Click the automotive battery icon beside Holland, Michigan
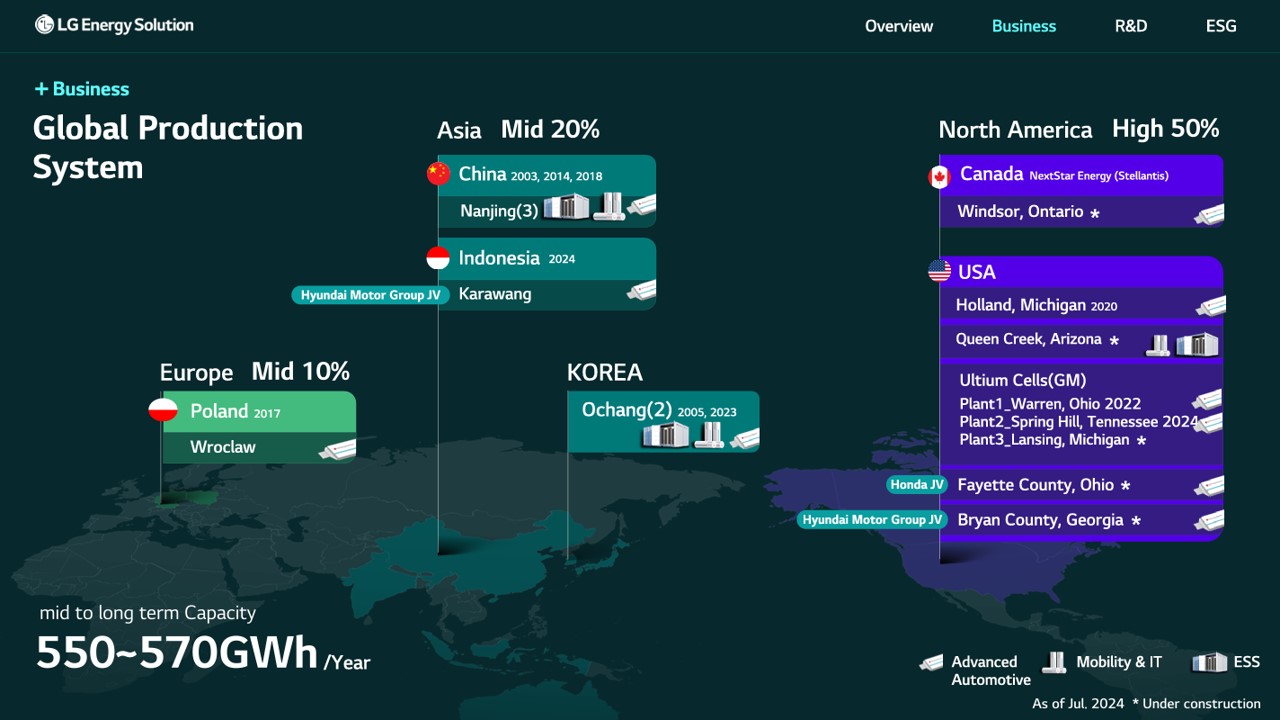Screen dimensions: 1280x720 (x=1210, y=306)
